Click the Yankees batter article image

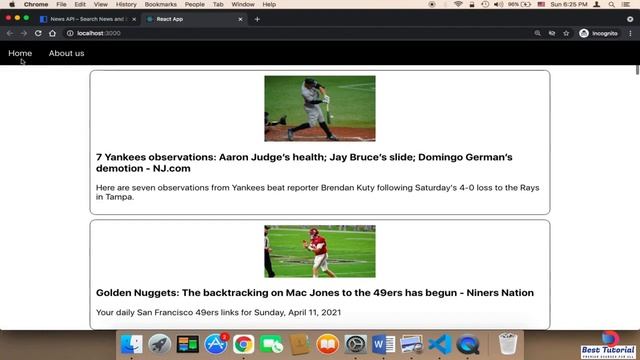tap(320, 109)
